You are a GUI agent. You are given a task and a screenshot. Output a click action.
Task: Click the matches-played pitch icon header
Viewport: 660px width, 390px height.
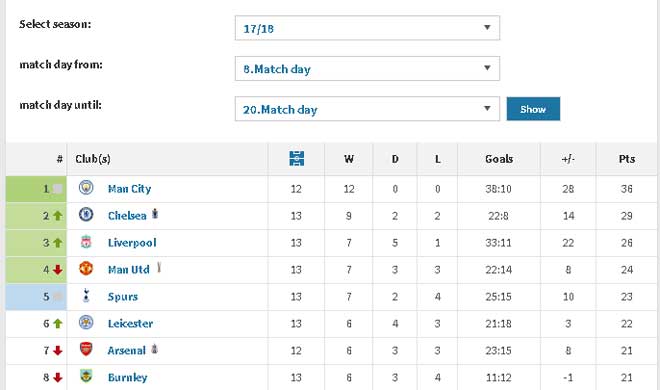(297, 159)
